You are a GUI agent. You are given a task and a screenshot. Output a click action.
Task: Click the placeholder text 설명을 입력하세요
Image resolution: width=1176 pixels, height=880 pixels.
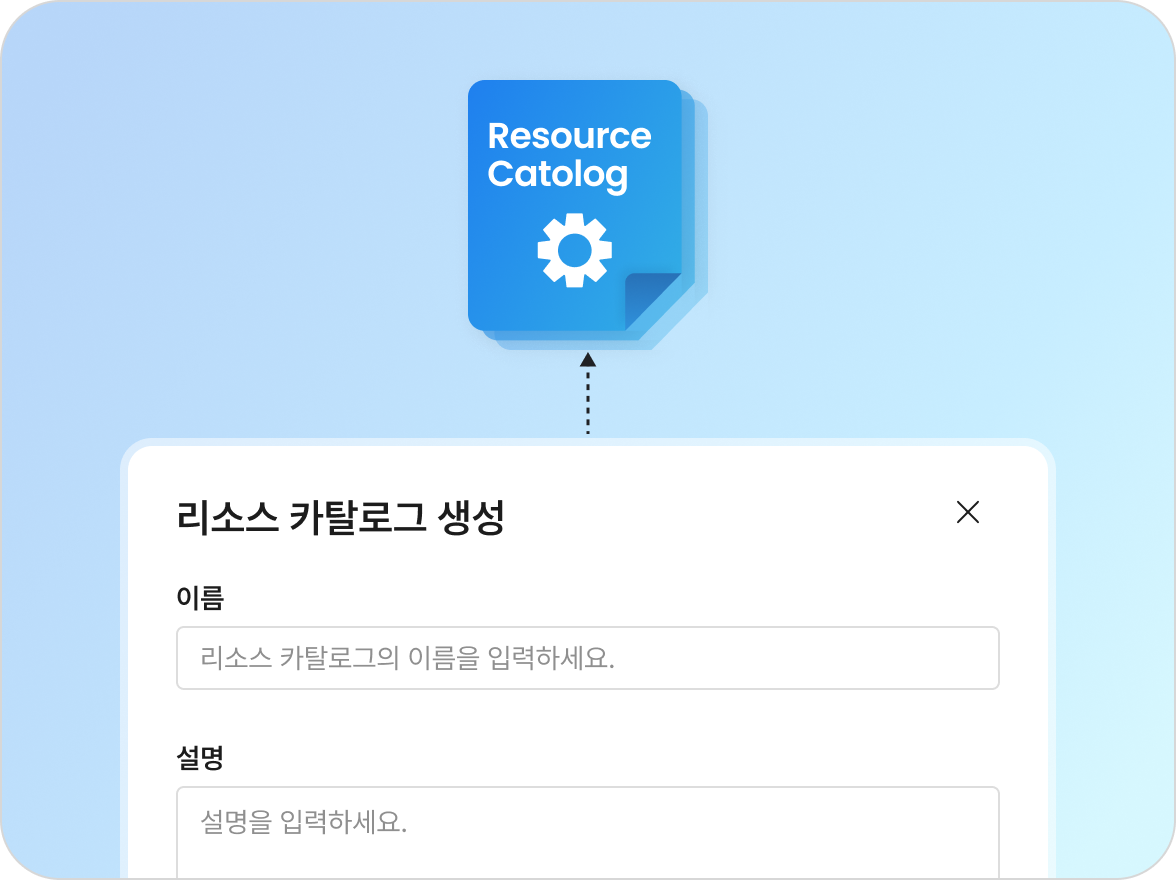304,822
